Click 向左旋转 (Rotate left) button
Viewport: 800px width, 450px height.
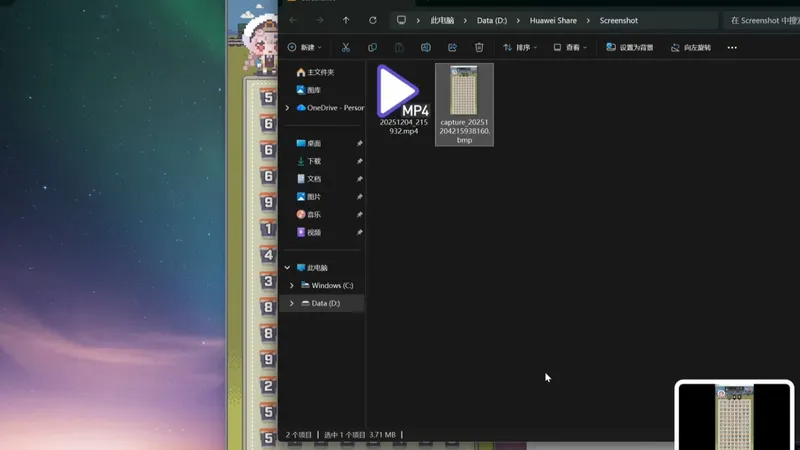[x=691, y=47]
